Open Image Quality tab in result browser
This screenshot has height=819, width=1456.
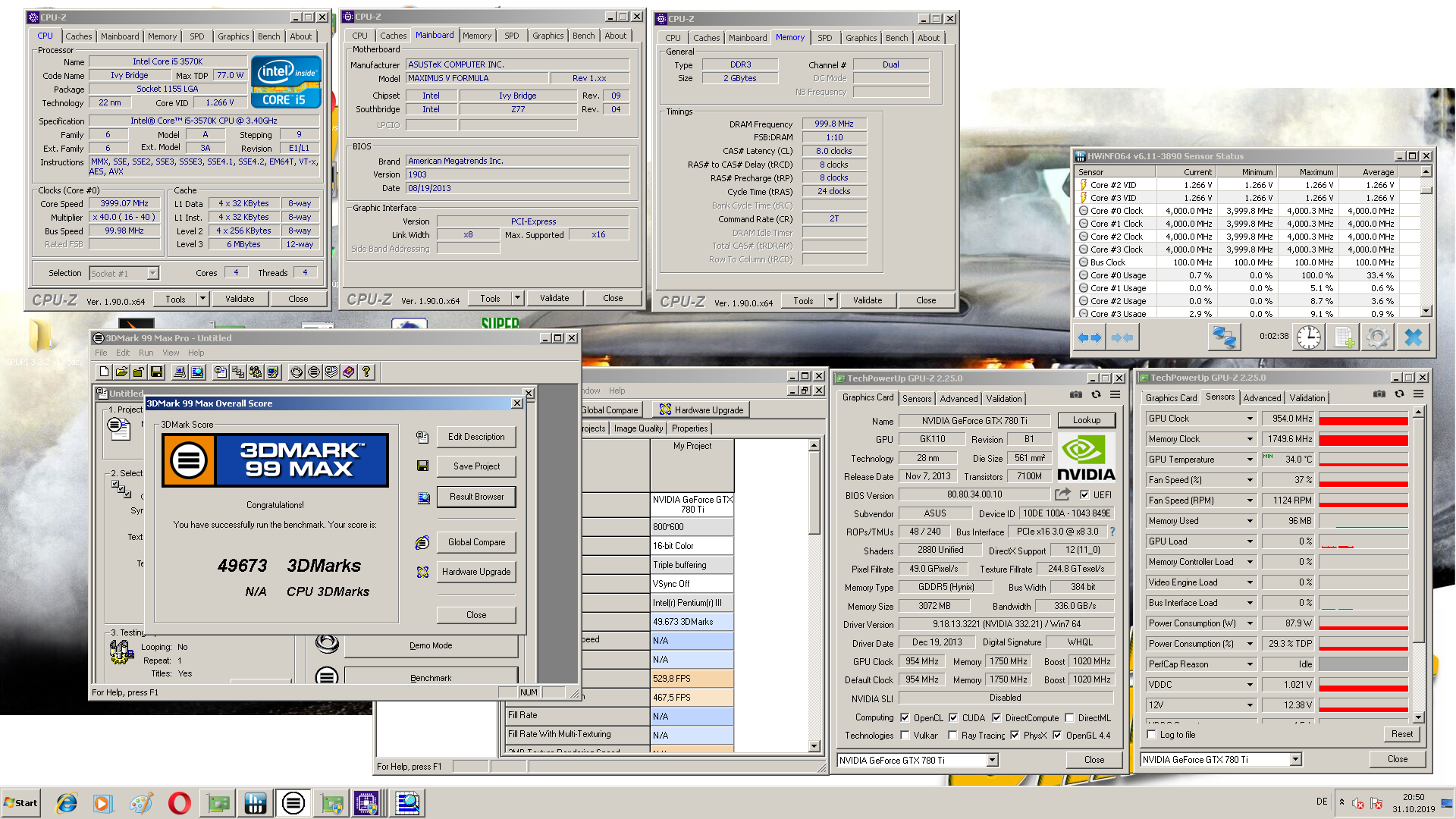pyautogui.click(x=638, y=428)
